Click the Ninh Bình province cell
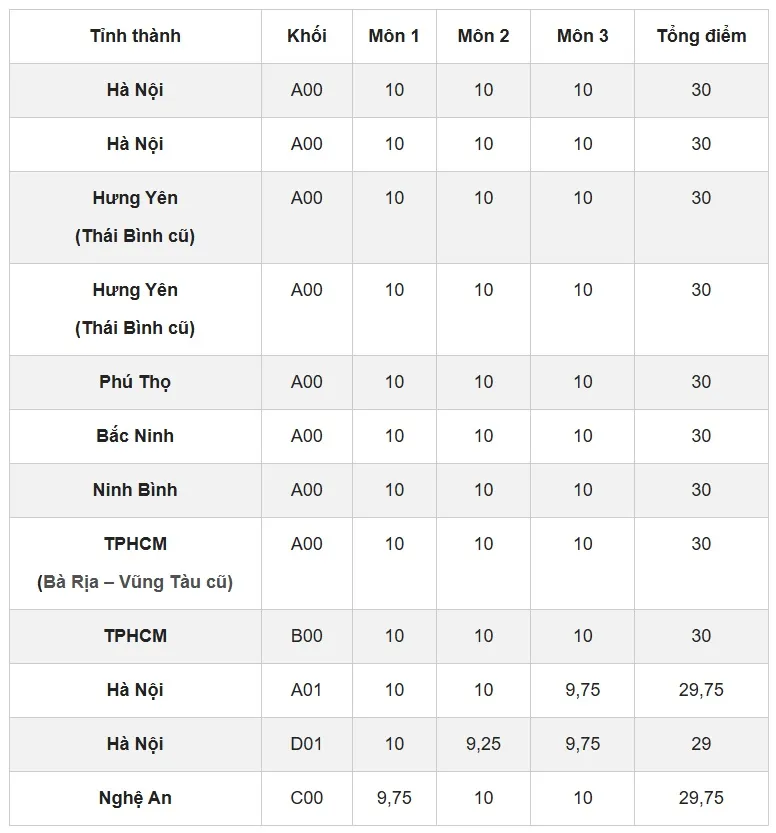Viewport: 776px width, 833px height. [x=135, y=490]
